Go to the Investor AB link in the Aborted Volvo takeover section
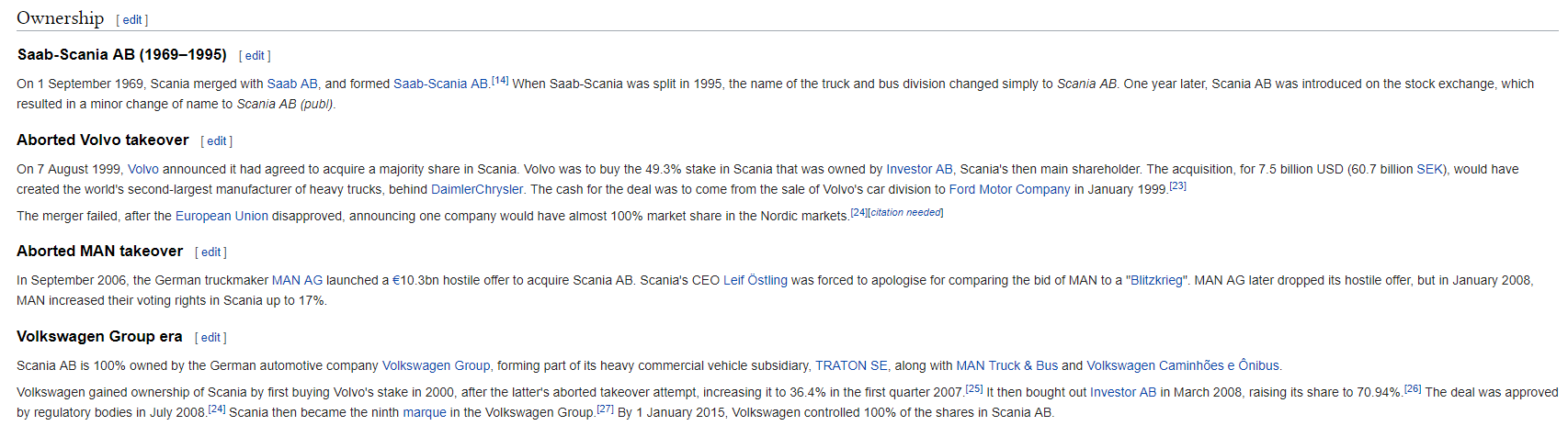 tap(919, 169)
